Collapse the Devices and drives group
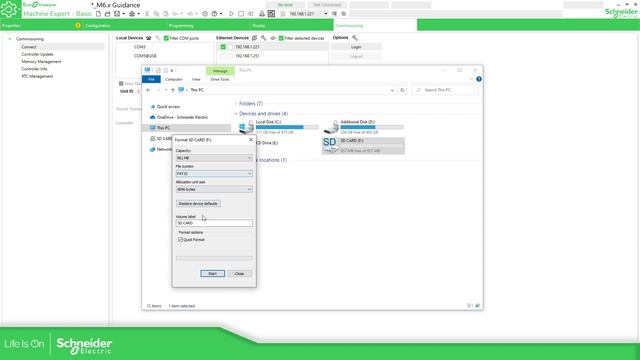Viewport: 640px width, 360px height. click(236, 113)
